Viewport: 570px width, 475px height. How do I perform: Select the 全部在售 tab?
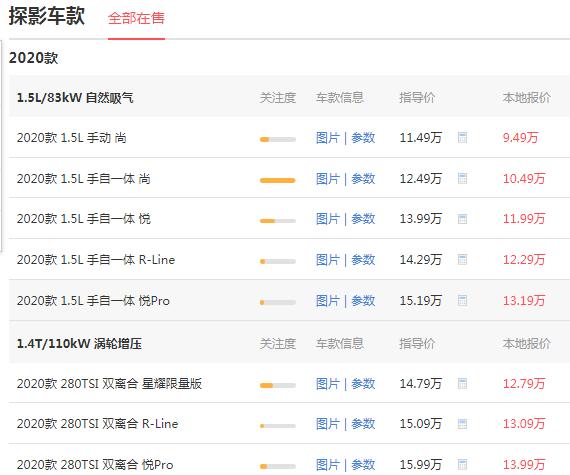point(136,18)
